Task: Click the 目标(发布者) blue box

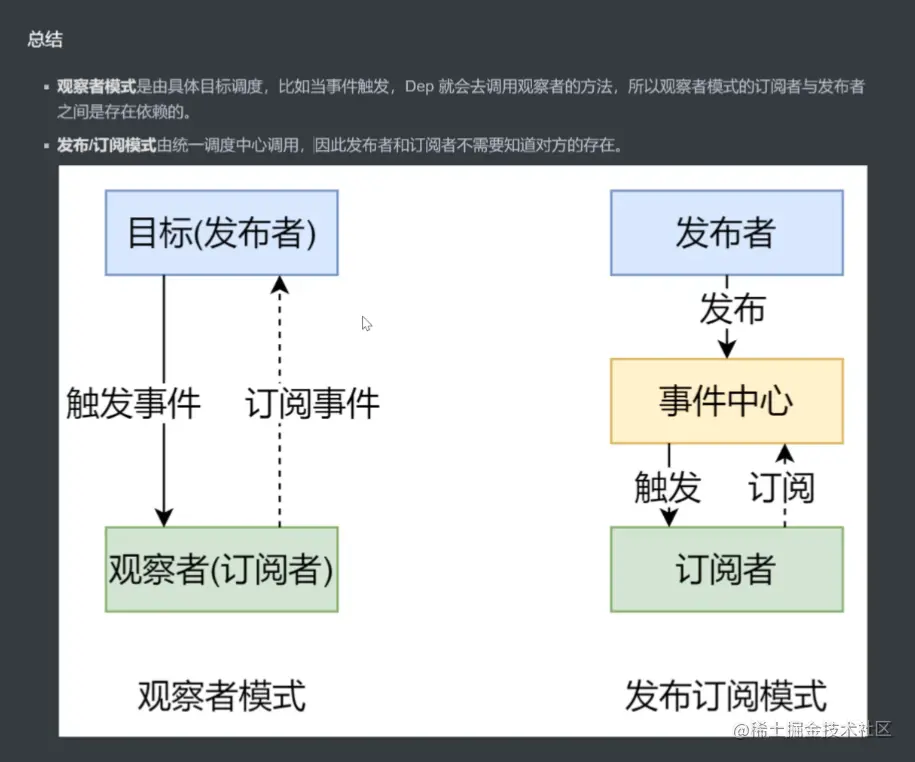Action: pyautogui.click(x=220, y=232)
